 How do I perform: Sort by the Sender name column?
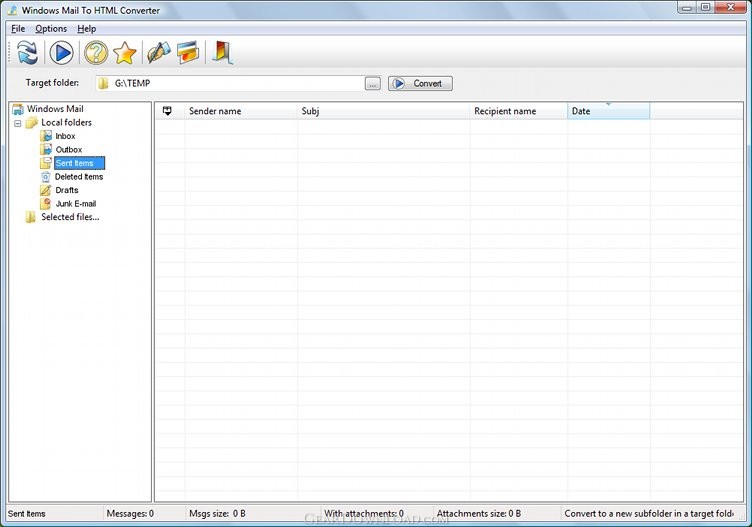coord(241,111)
